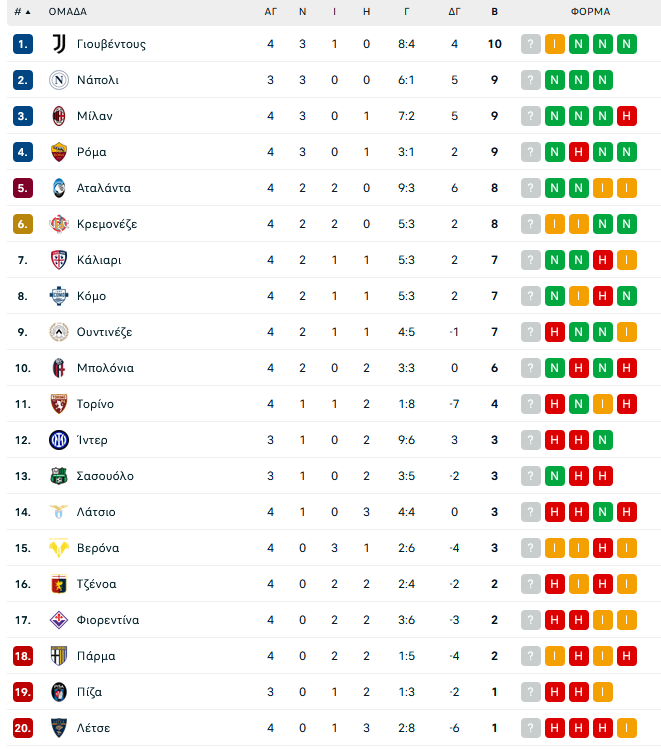Image resolution: width=661 pixels, height=749 pixels.
Task: Click the Roma wolf crest icon
Action: (59, 152)
